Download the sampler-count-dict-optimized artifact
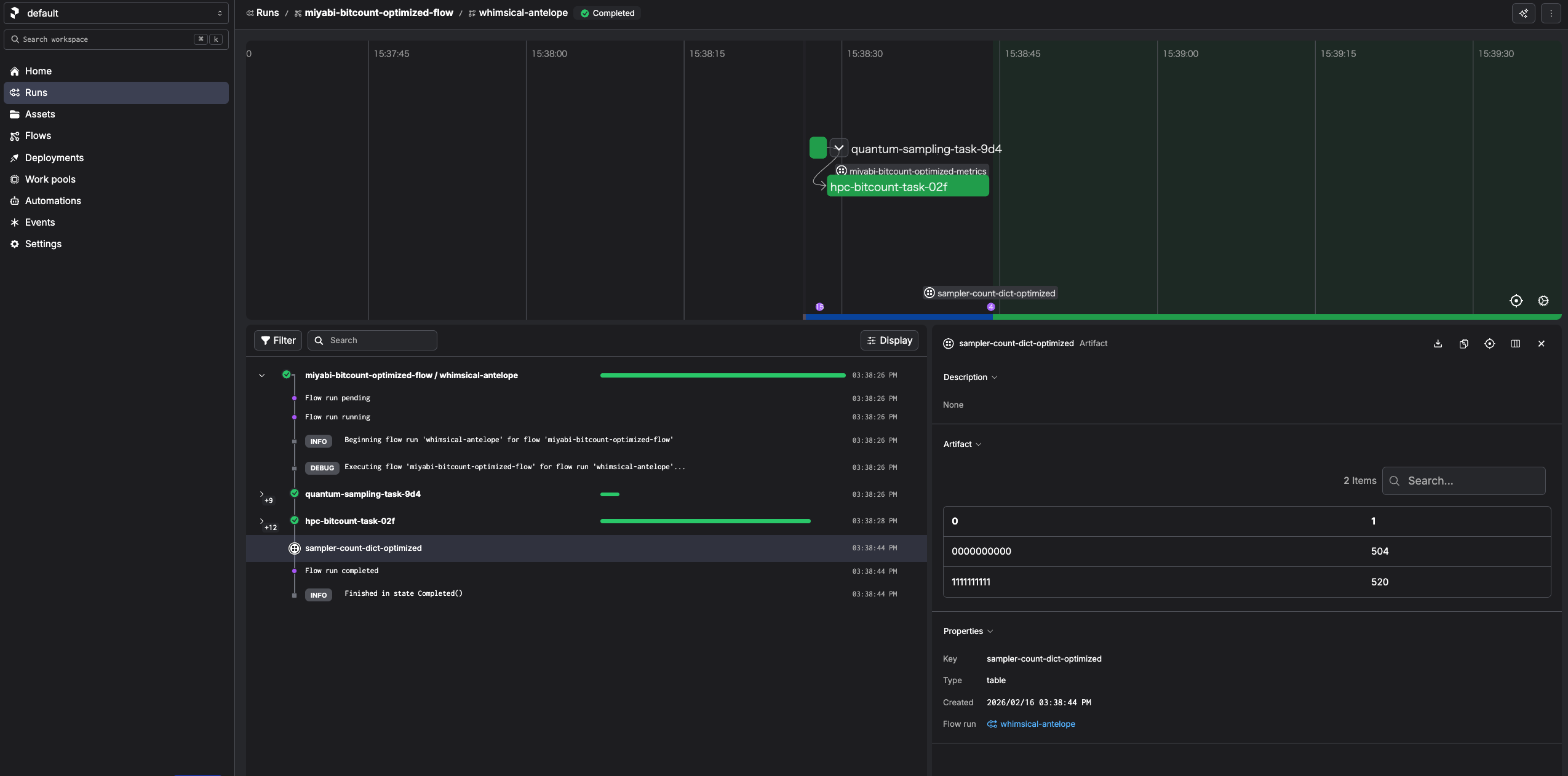Image resolution: width=1568 pixels, height=776 pixels. [1438, 344]
